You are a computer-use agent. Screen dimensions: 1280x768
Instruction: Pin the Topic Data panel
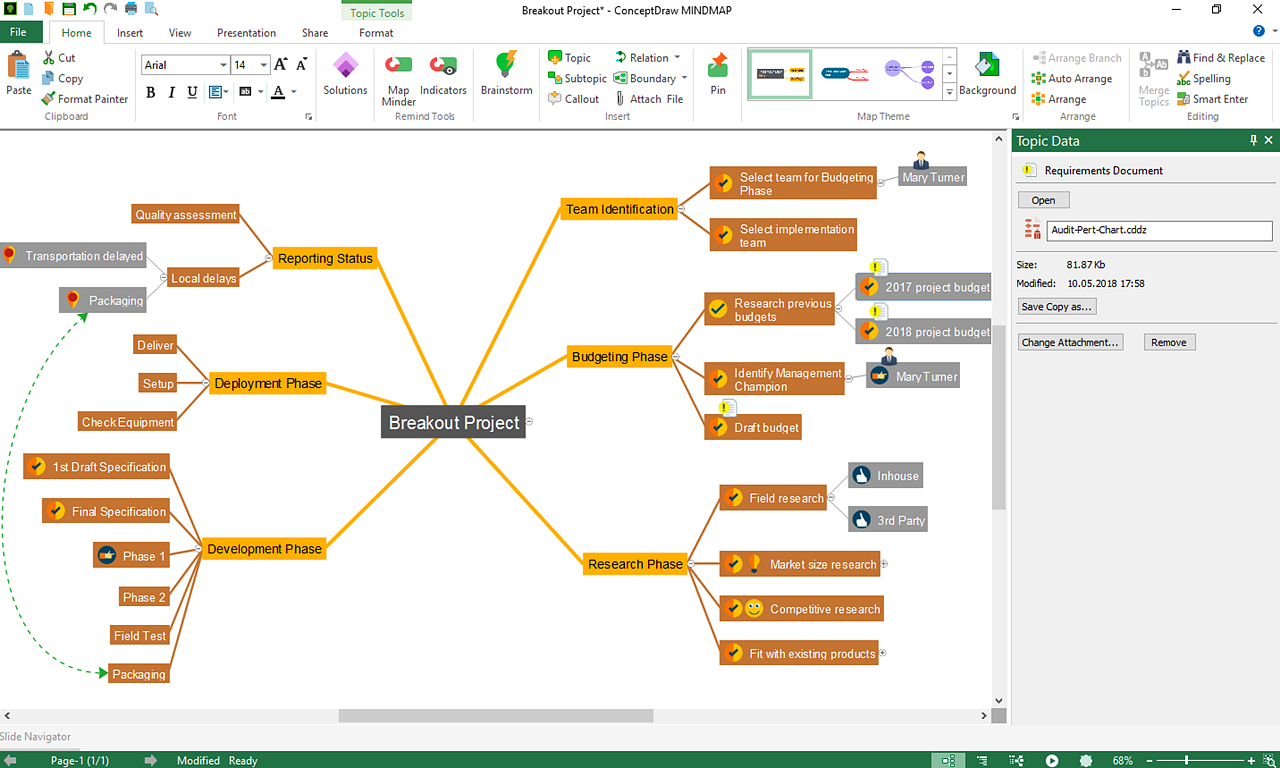[1253, 141]
